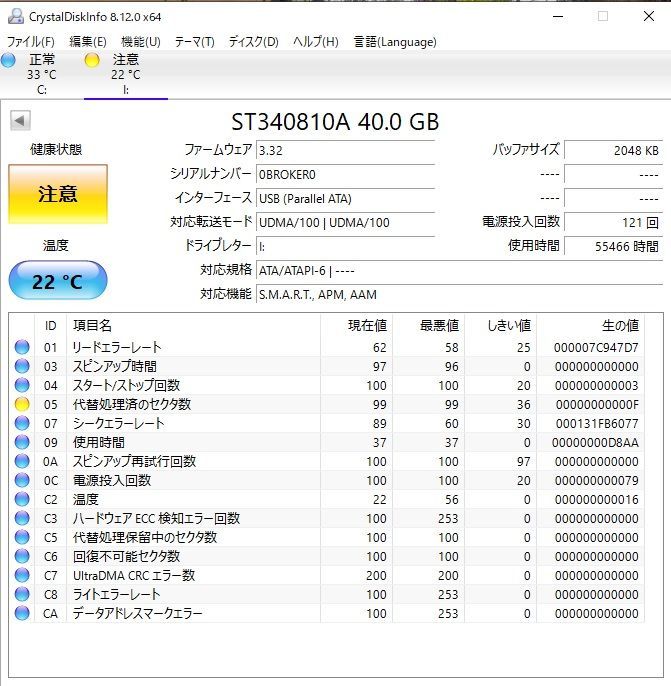
Task: Select the C: drive tab showing 33 °C
Action: click(41, 74)
